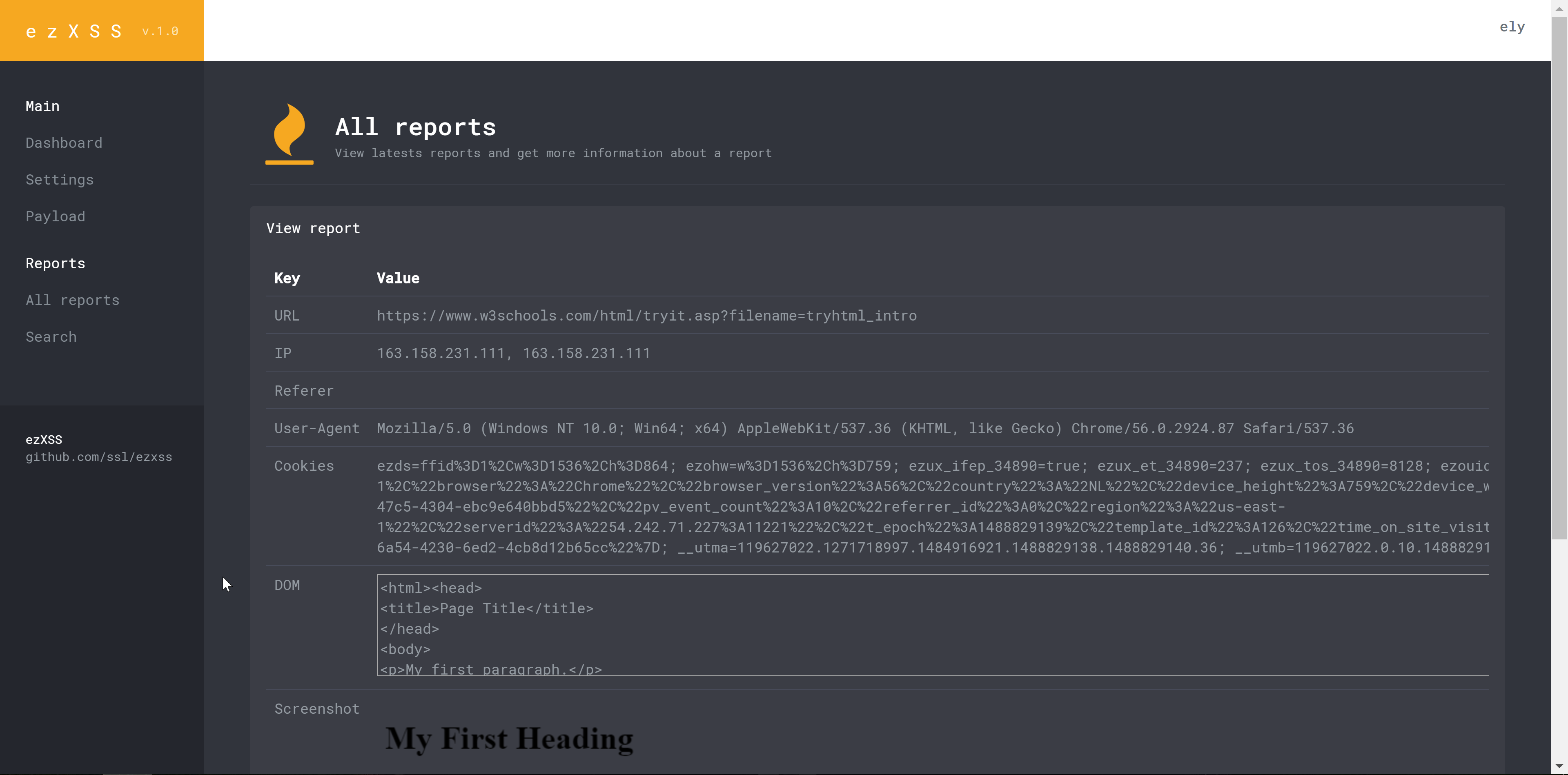Image resolution: width=1568 pixels, height=775 pixels.
Task: Click the URL value link
Action: click(647, 315)
